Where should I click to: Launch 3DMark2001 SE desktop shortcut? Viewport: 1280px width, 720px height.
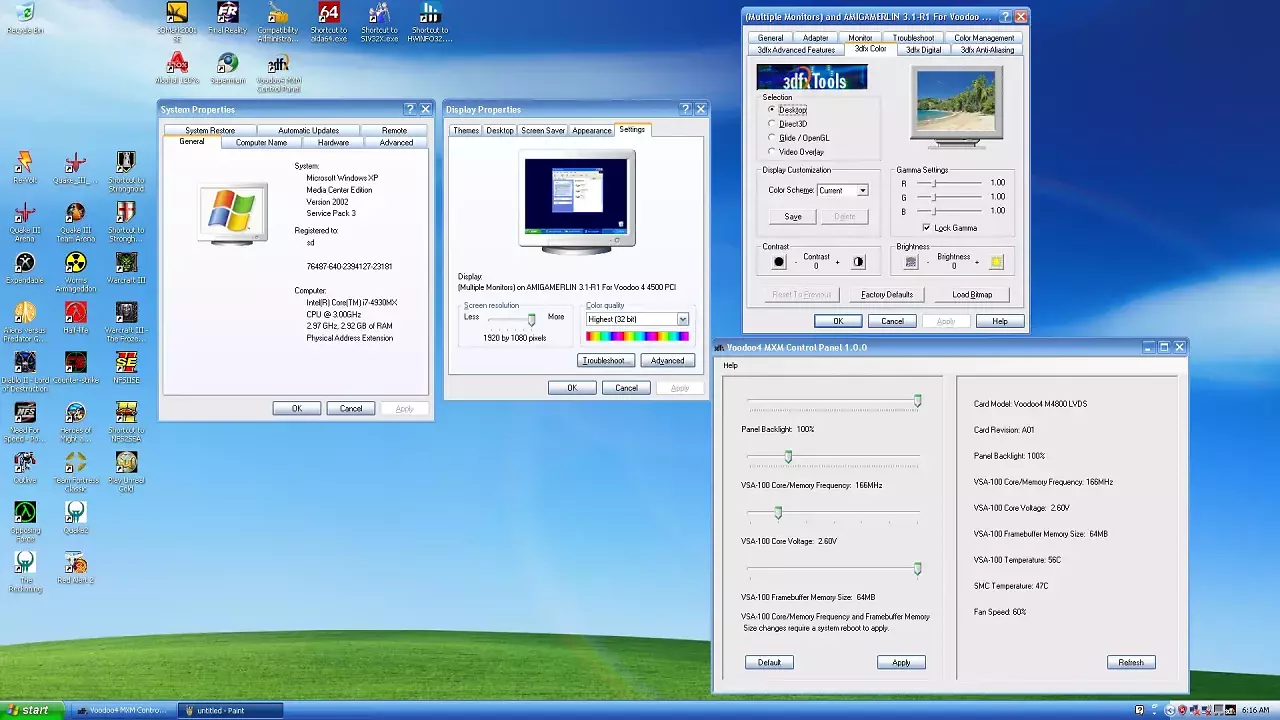tap(176, 22)
